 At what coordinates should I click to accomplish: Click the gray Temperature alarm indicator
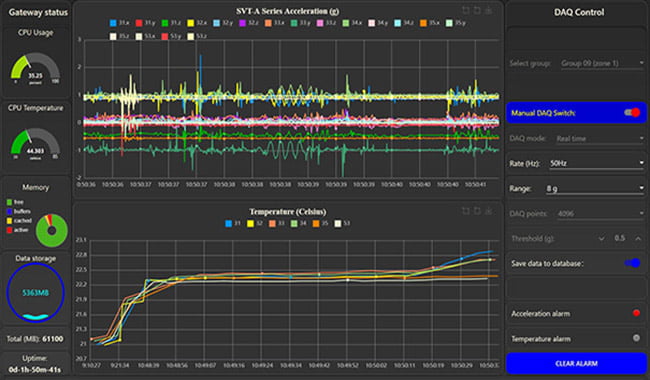(636, 338)
